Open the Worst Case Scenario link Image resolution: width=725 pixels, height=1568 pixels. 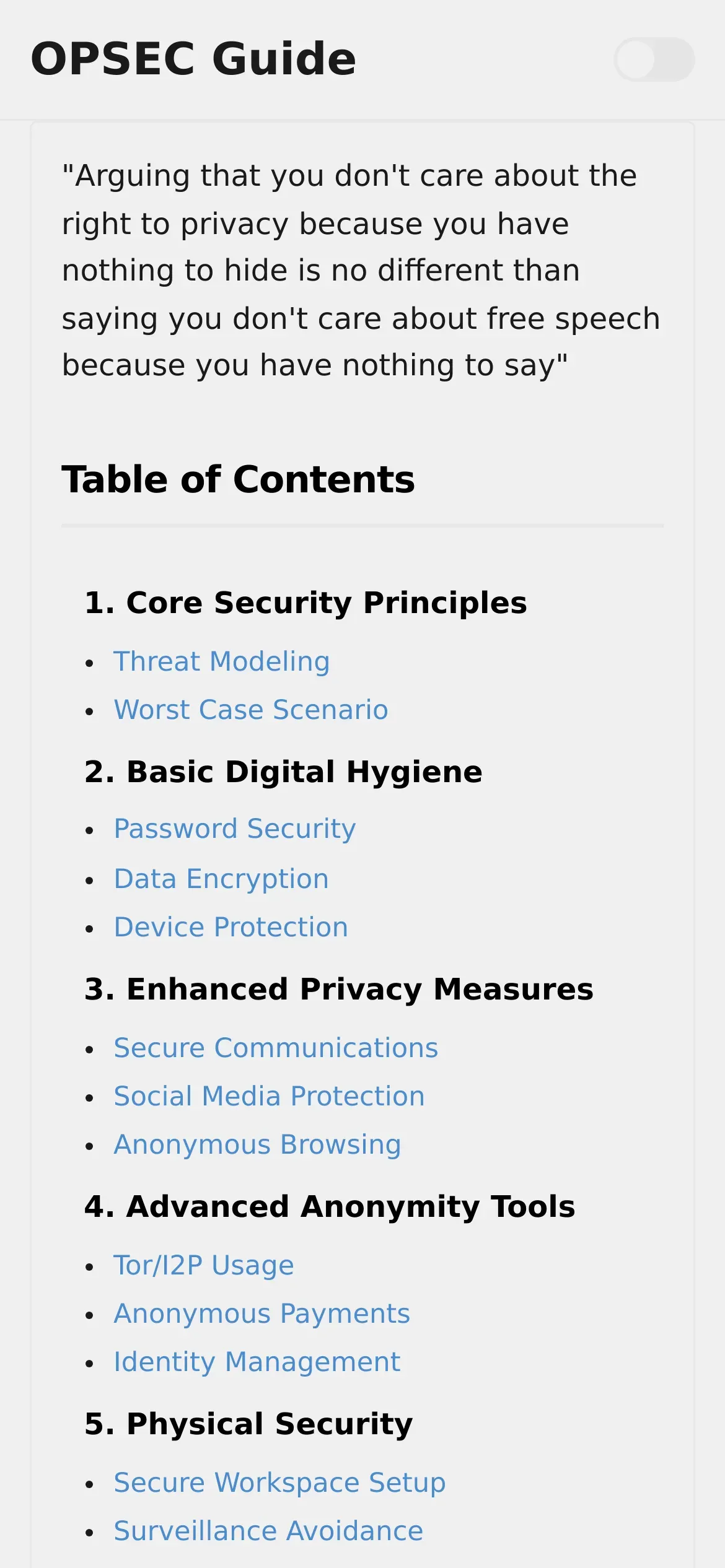(x=251, y=710)
